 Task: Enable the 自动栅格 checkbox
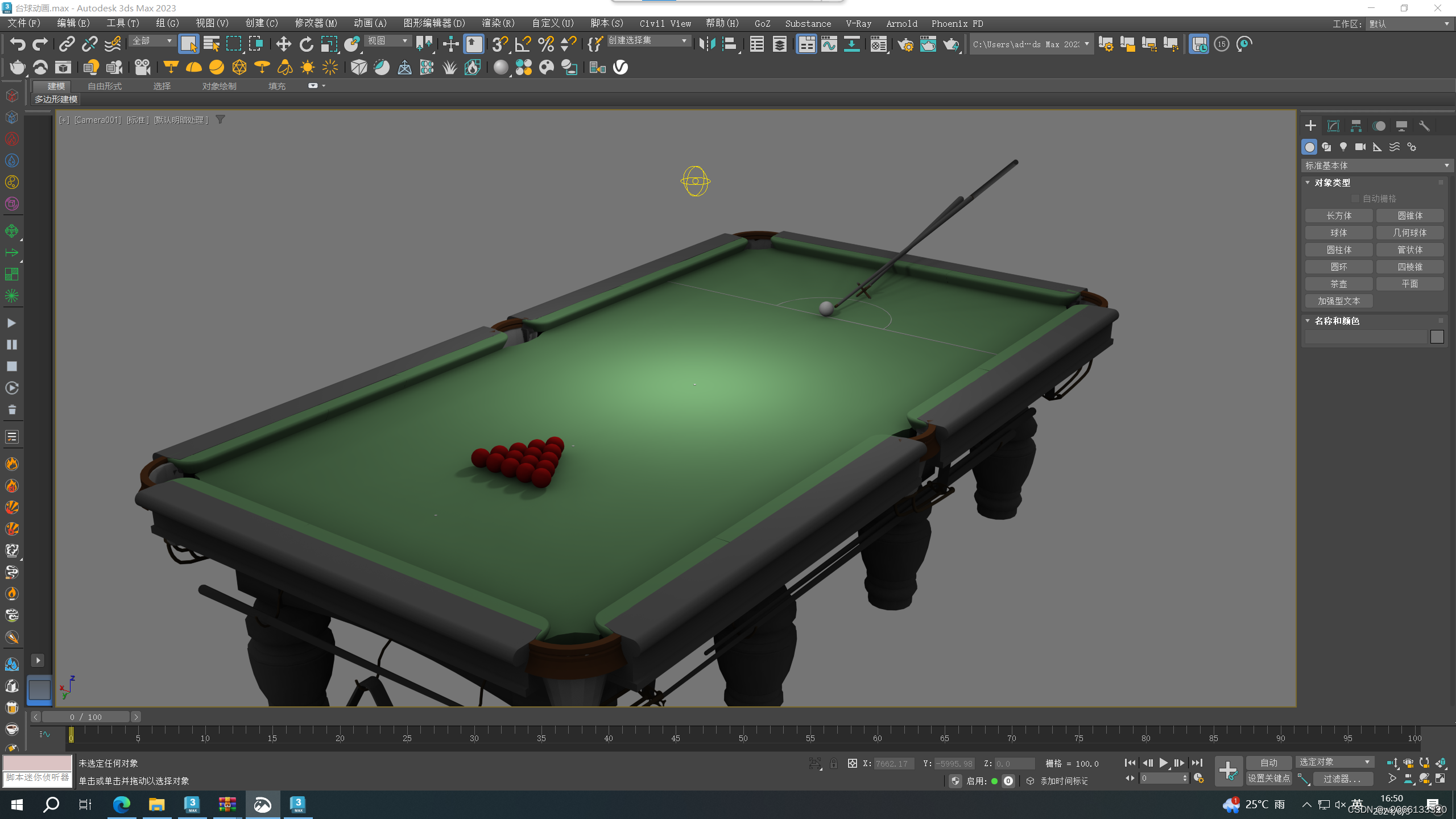1355,198
